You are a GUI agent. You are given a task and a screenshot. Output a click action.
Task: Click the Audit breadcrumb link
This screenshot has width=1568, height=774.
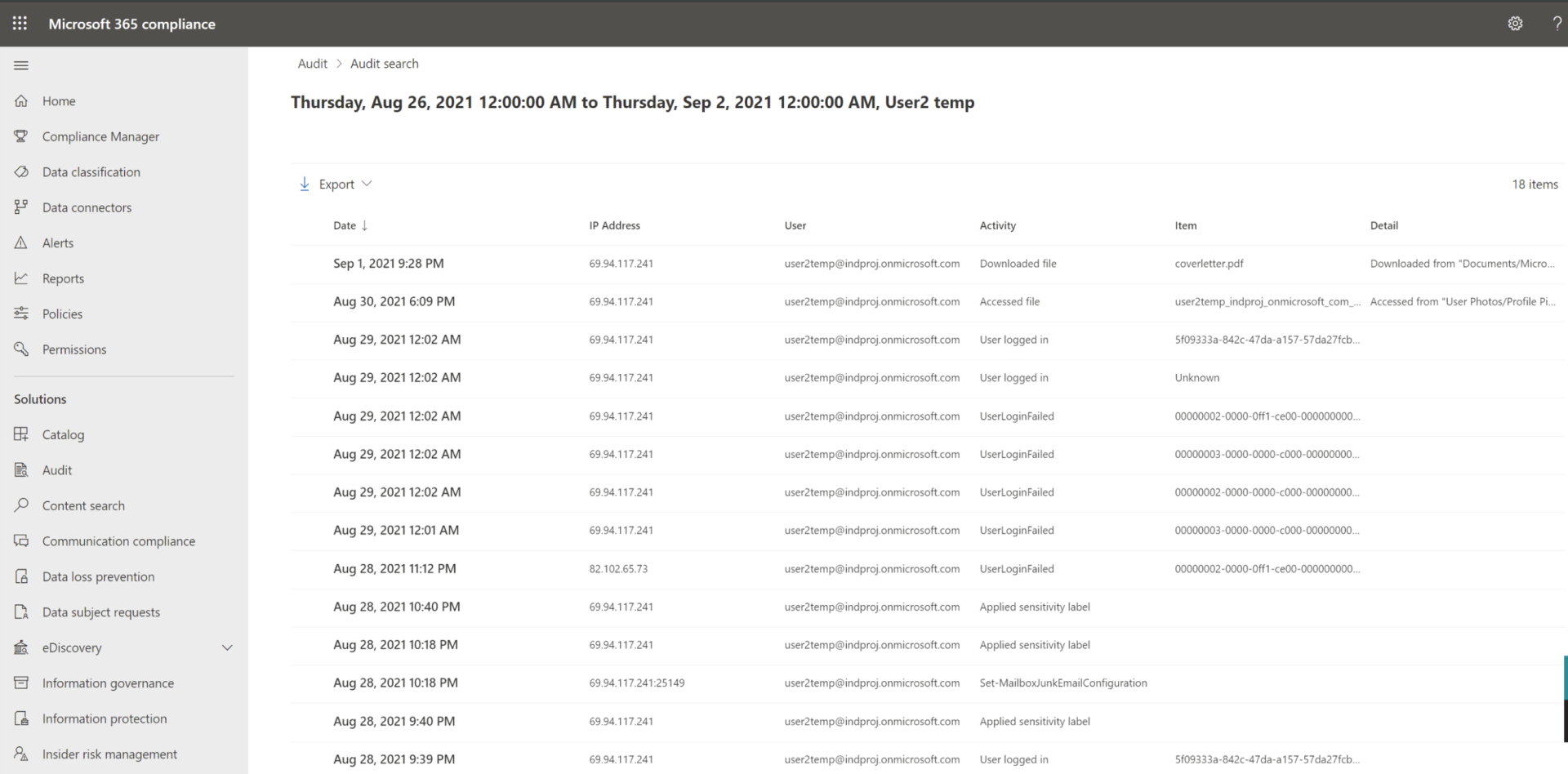point(312,64)
